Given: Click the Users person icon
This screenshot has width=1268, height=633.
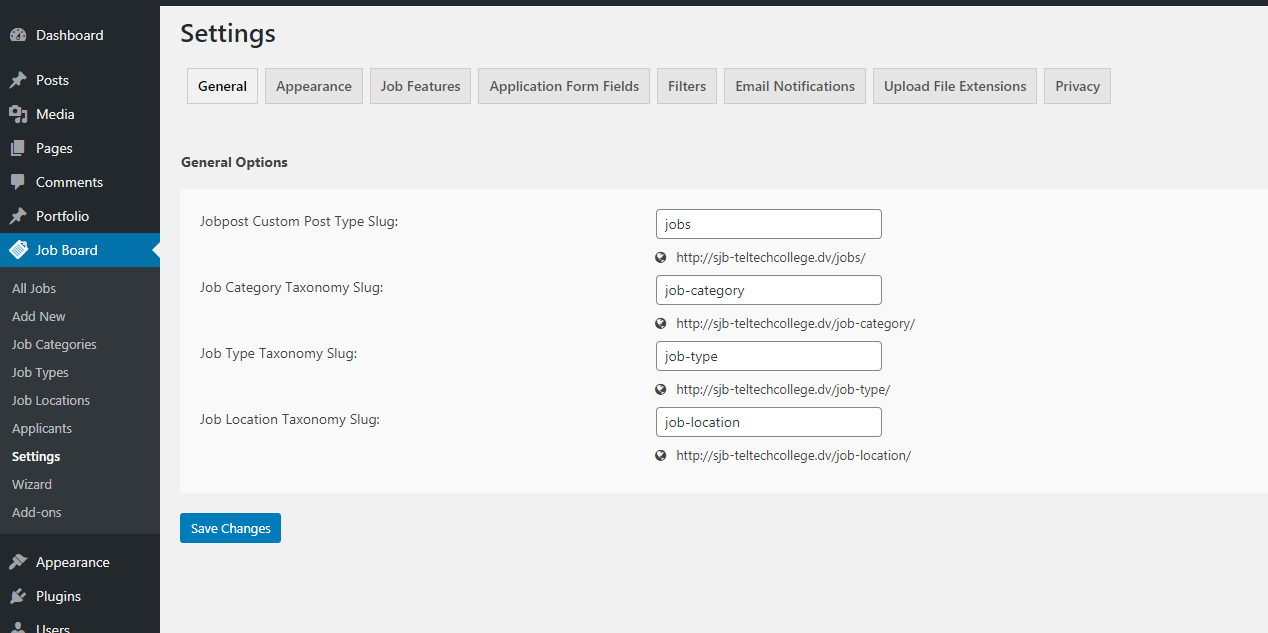Looking at the screenshot, I should click(x=18, y=628).
